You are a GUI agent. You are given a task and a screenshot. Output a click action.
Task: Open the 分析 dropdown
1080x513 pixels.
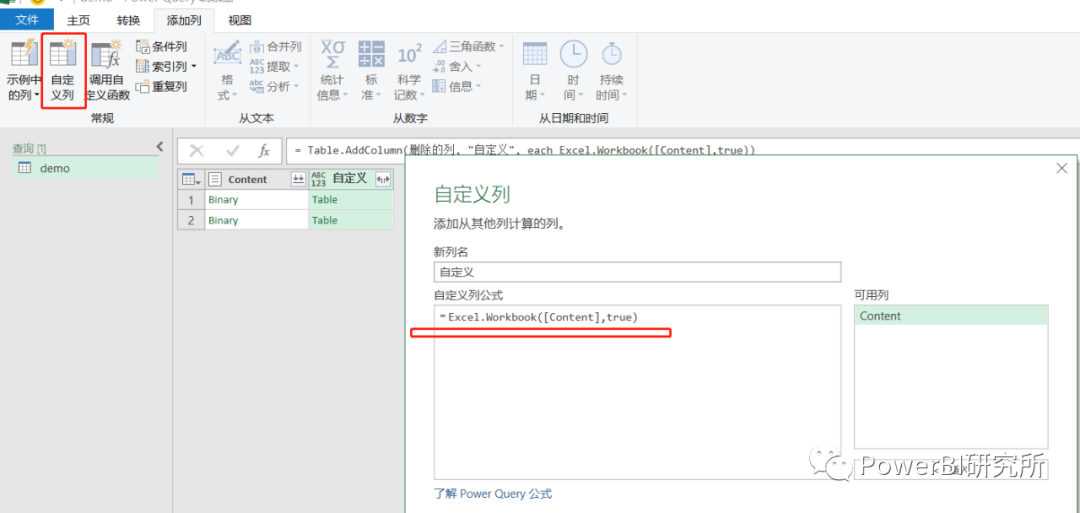[x=275, y=87]
